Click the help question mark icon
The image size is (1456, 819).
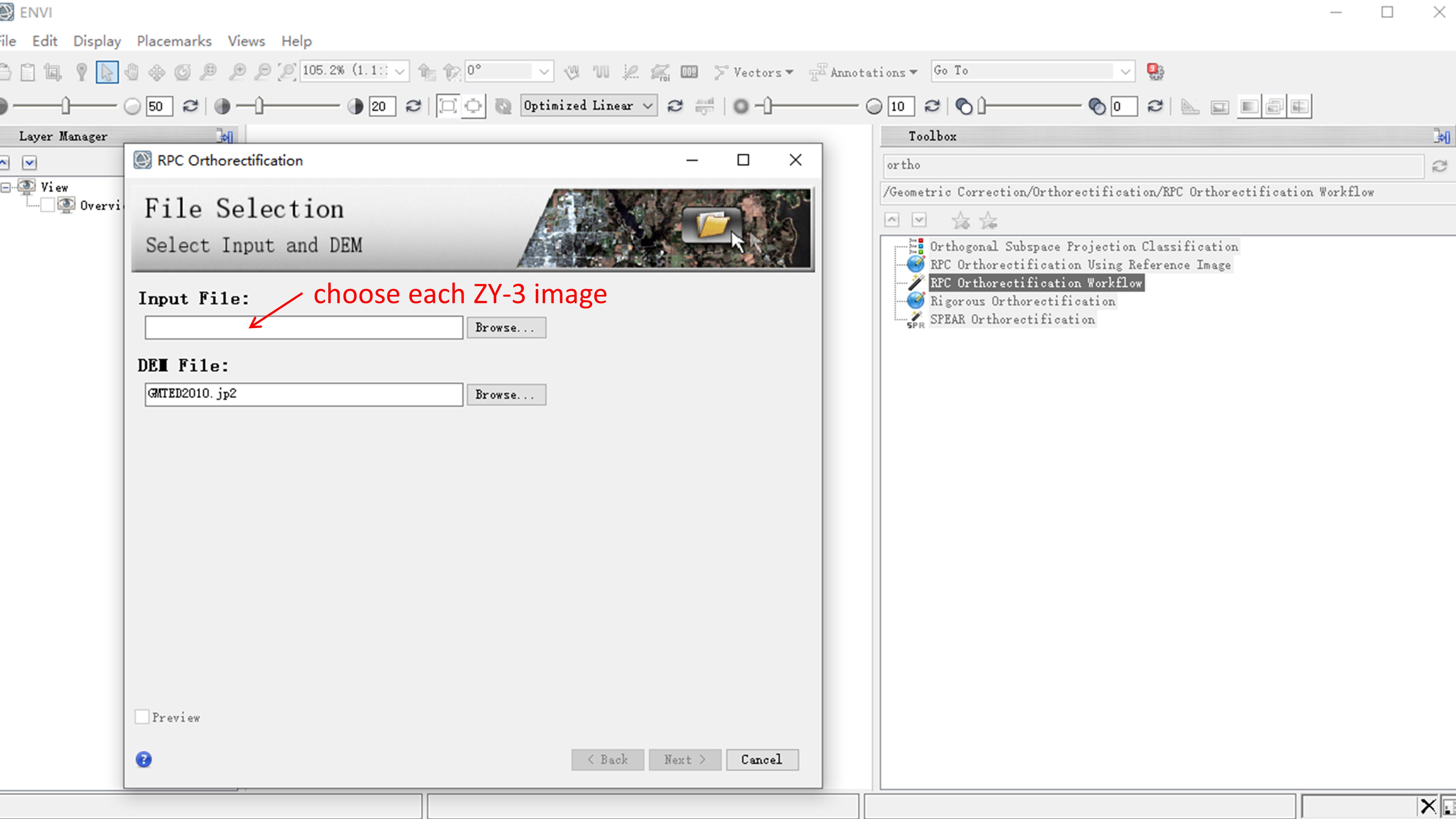(x=144, y=759)
